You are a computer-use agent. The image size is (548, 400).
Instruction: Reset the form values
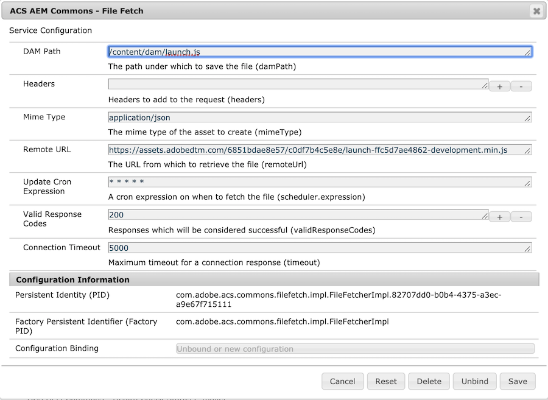click(x=386, y=381)
